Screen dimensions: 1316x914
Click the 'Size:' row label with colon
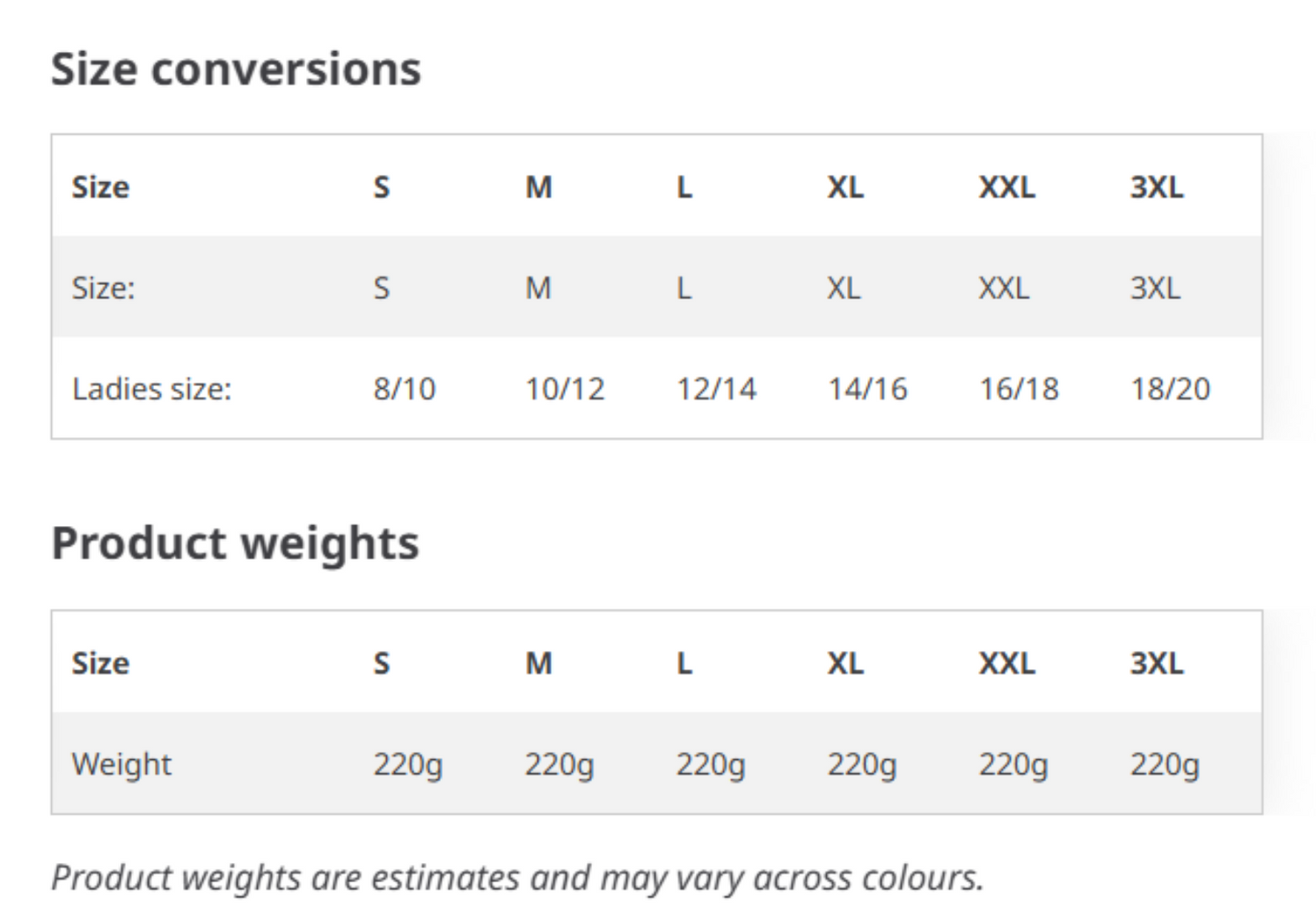pos(103,289)
